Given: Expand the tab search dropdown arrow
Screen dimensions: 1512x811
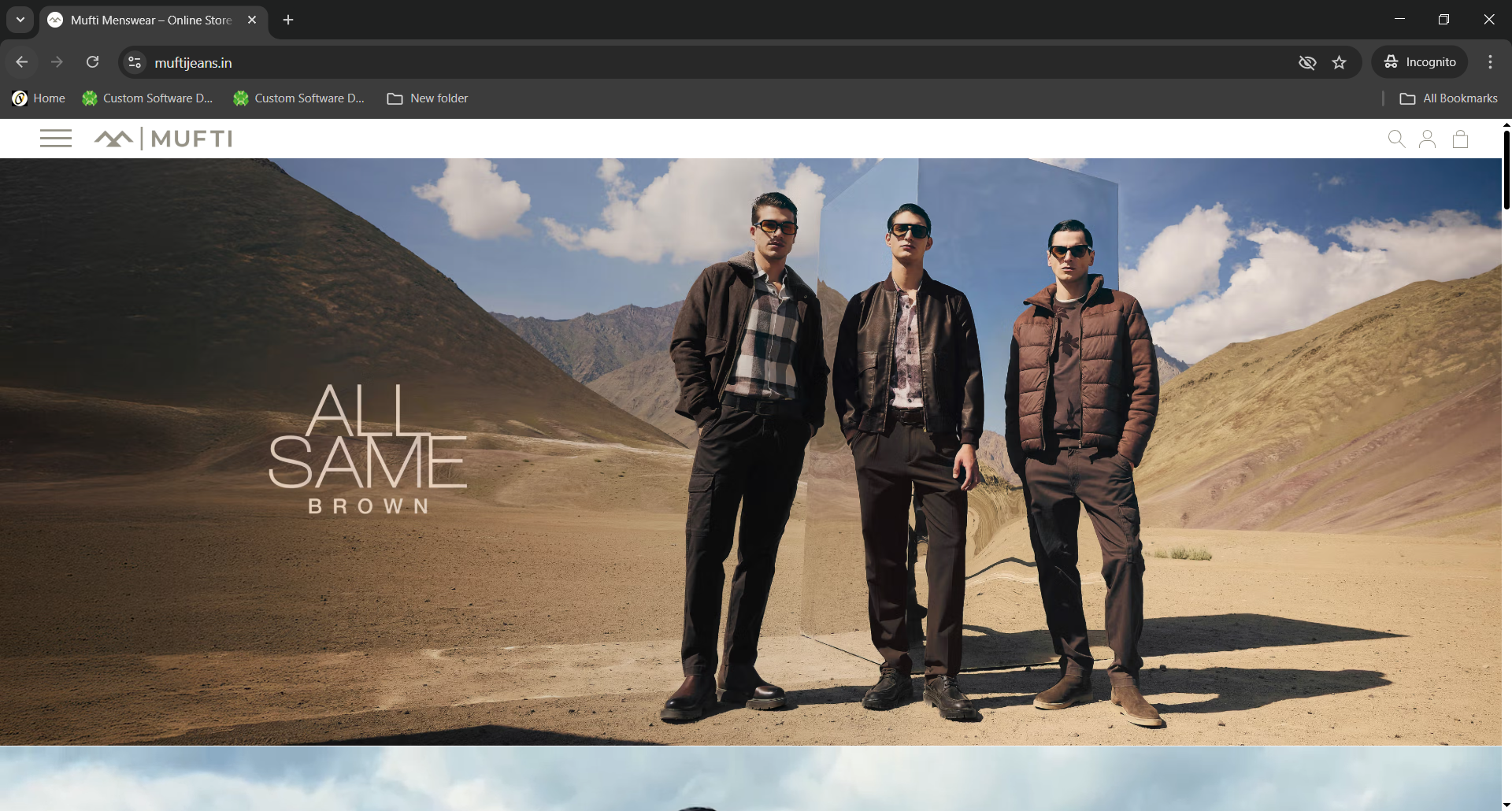Looking at the screenshot, I should click(x=20, y=20).
